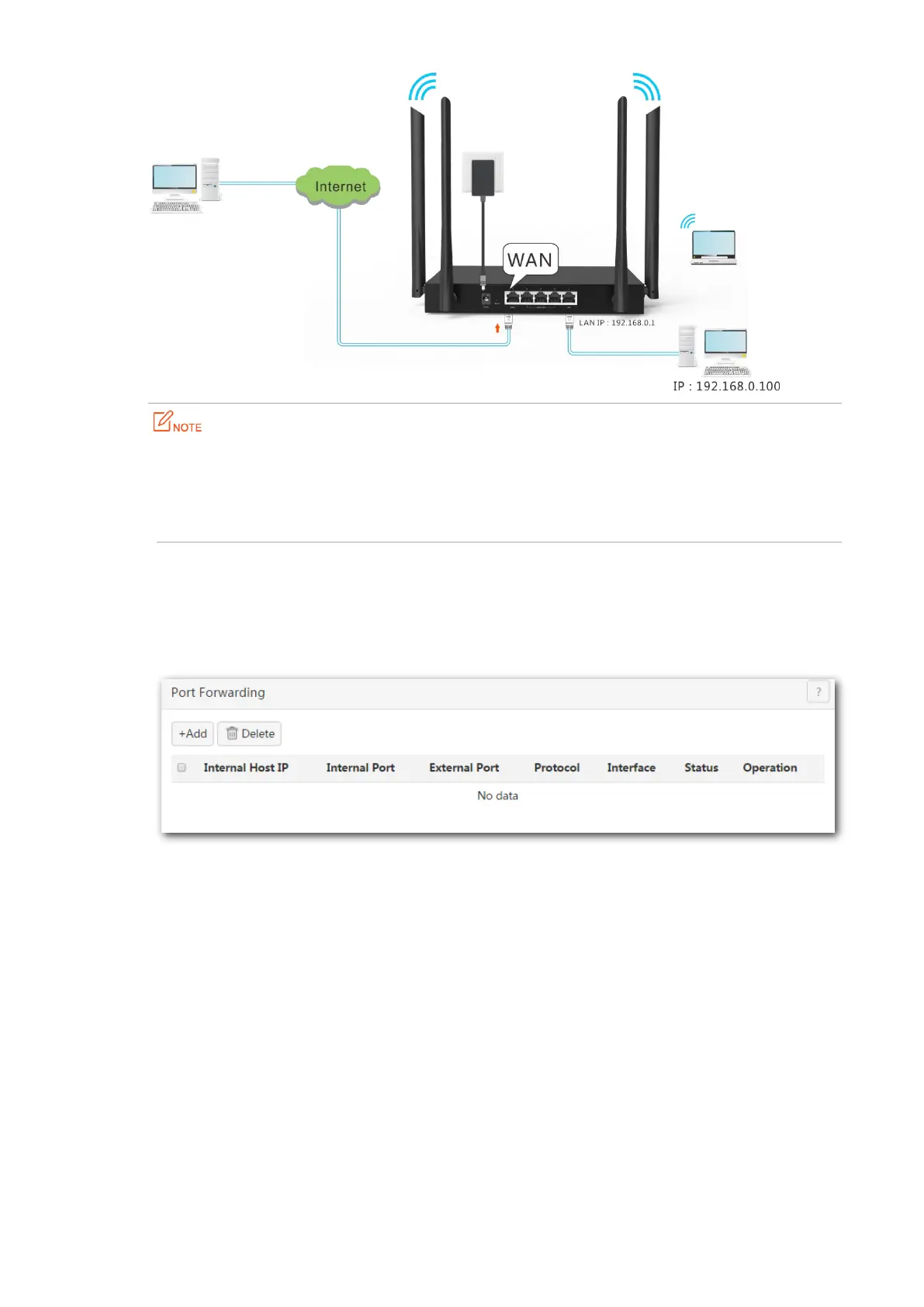Click the Port Forwarding panel title
This screenshot has height=1307, width=924.
click(218, 692)
